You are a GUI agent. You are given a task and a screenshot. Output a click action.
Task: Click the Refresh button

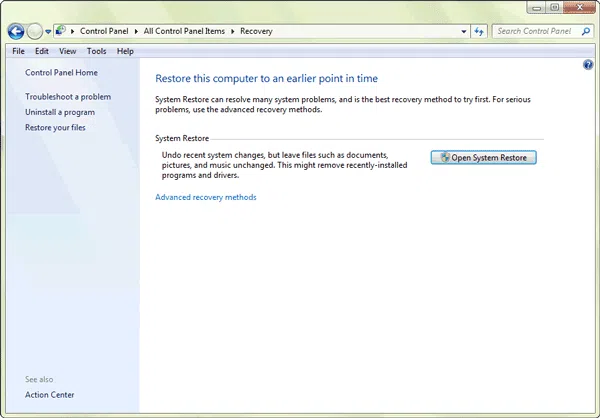tap(479, 31)
